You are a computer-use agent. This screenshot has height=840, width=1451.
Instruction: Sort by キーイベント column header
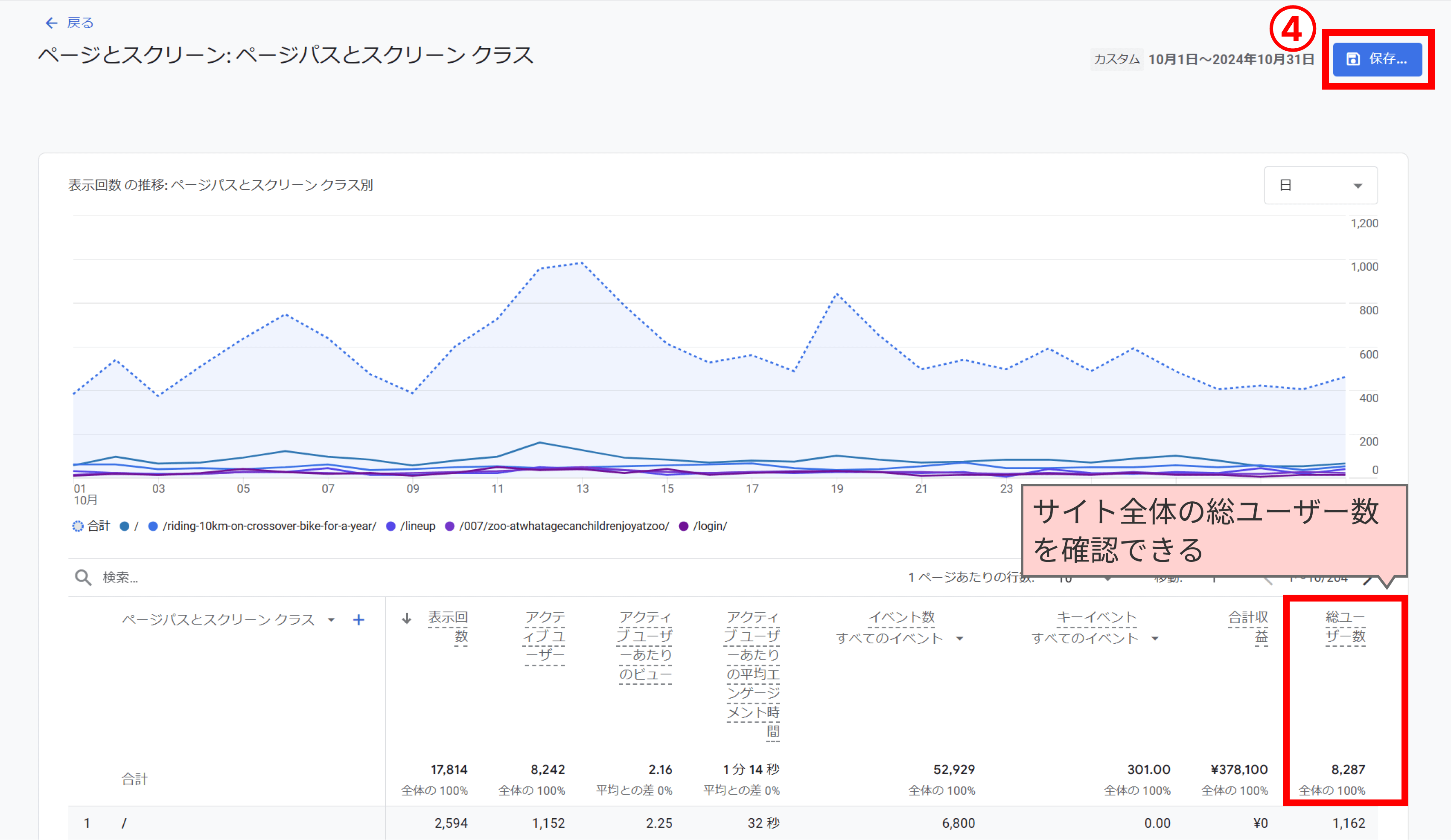click(1096, 618)
